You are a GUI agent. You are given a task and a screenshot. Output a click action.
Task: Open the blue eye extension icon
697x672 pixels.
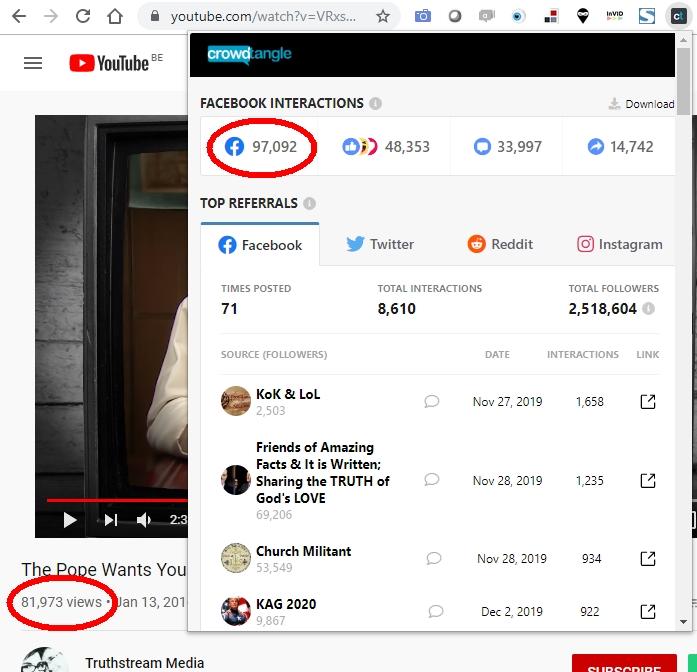518,16
